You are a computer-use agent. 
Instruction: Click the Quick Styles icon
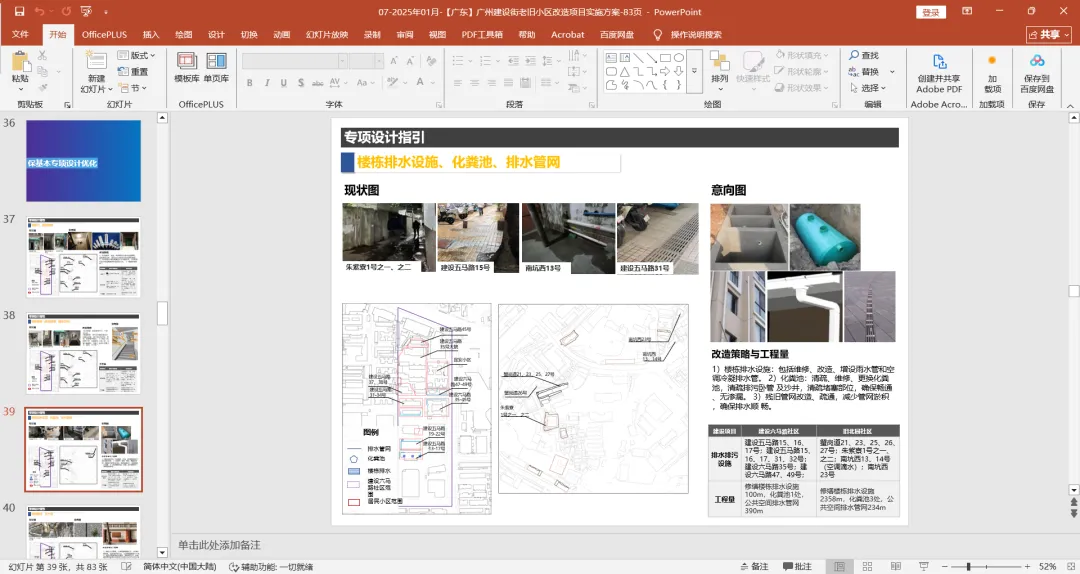click(x=753, y=61)
